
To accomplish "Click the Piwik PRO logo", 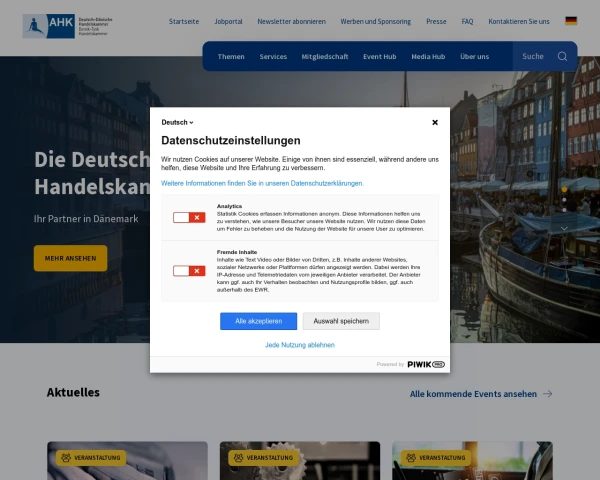I will click(425, 364).
